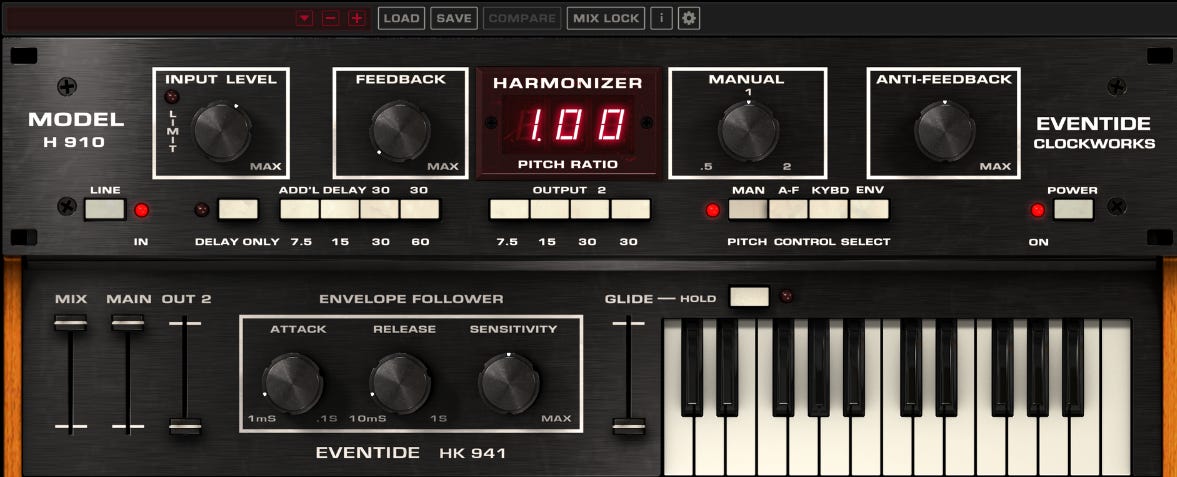Click the INPUT LEVEL knob
This screenshot has width=1177, height=477.
pyautogui.click(x=222, y=131)
